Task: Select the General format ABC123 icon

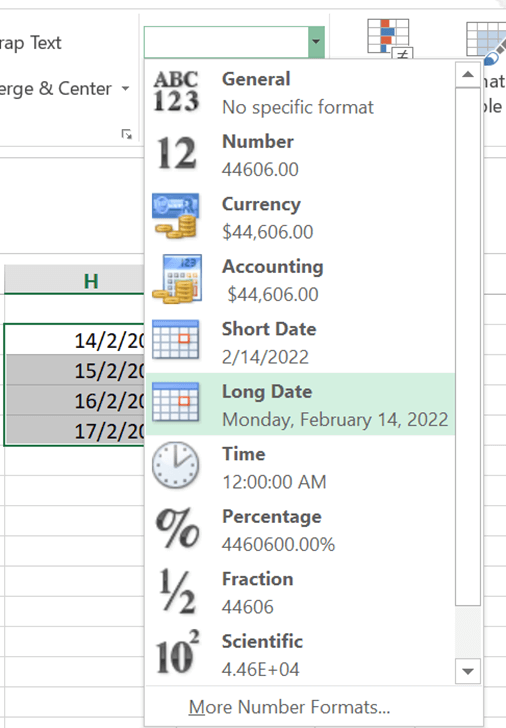Action: [x=176, y=92]
